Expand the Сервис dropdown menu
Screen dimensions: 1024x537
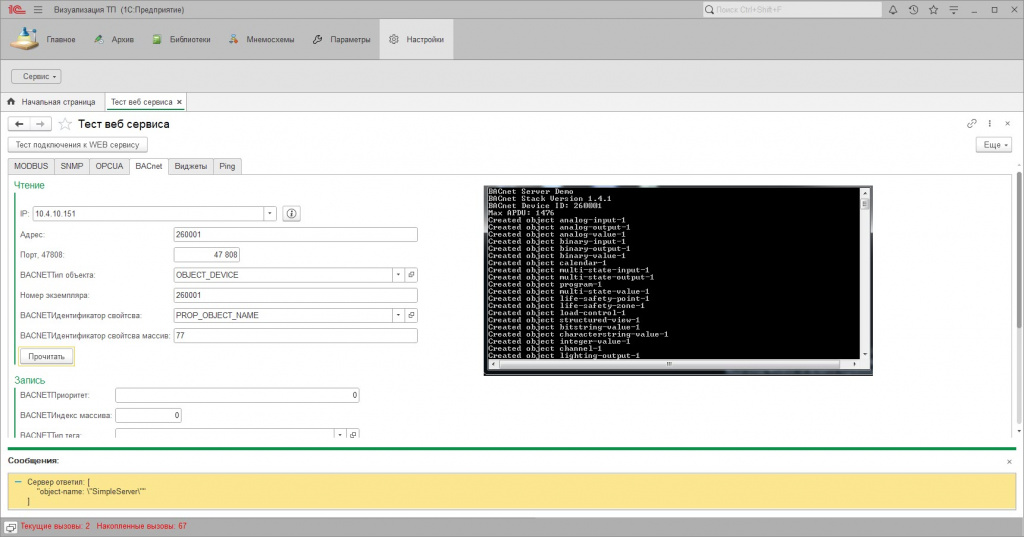[36, 76]
